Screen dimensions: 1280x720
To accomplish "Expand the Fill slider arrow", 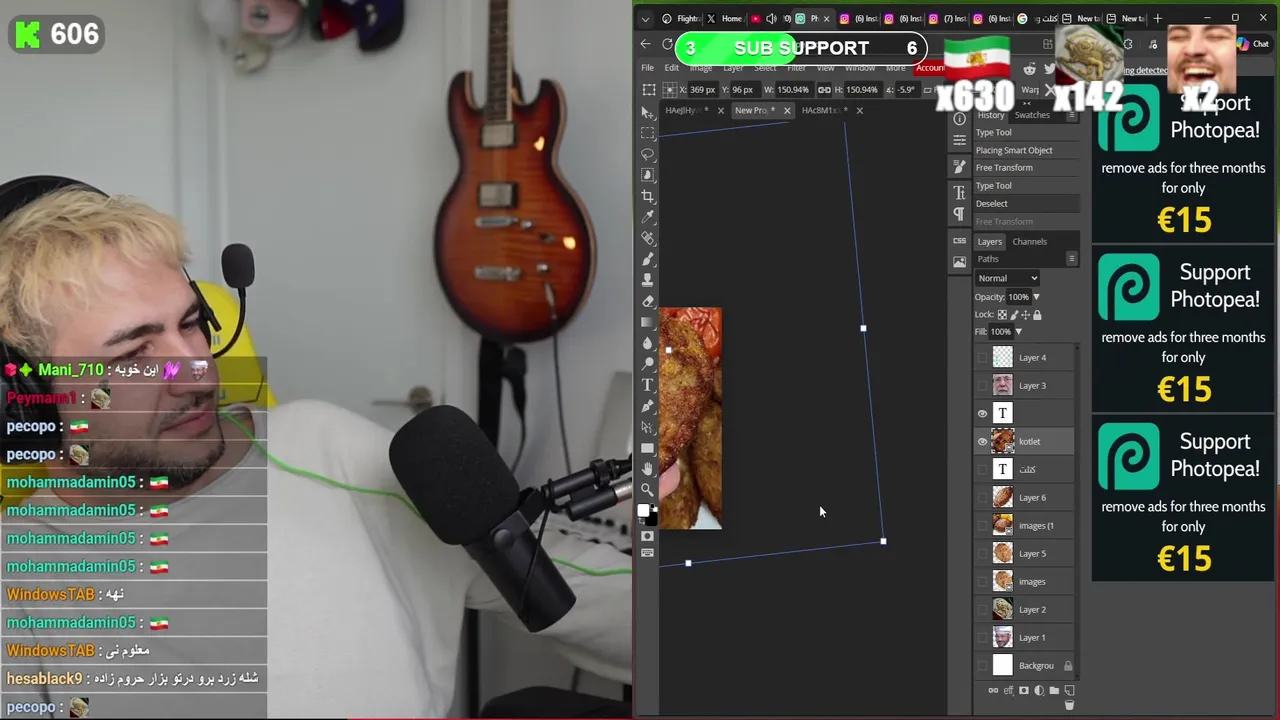I will 1018,332.
